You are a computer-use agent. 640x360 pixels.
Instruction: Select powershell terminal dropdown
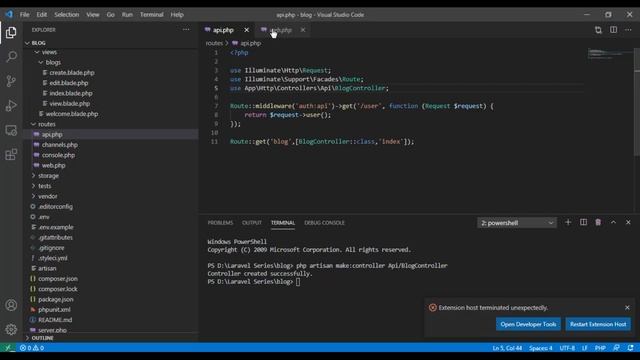click(x=517, y=223)
